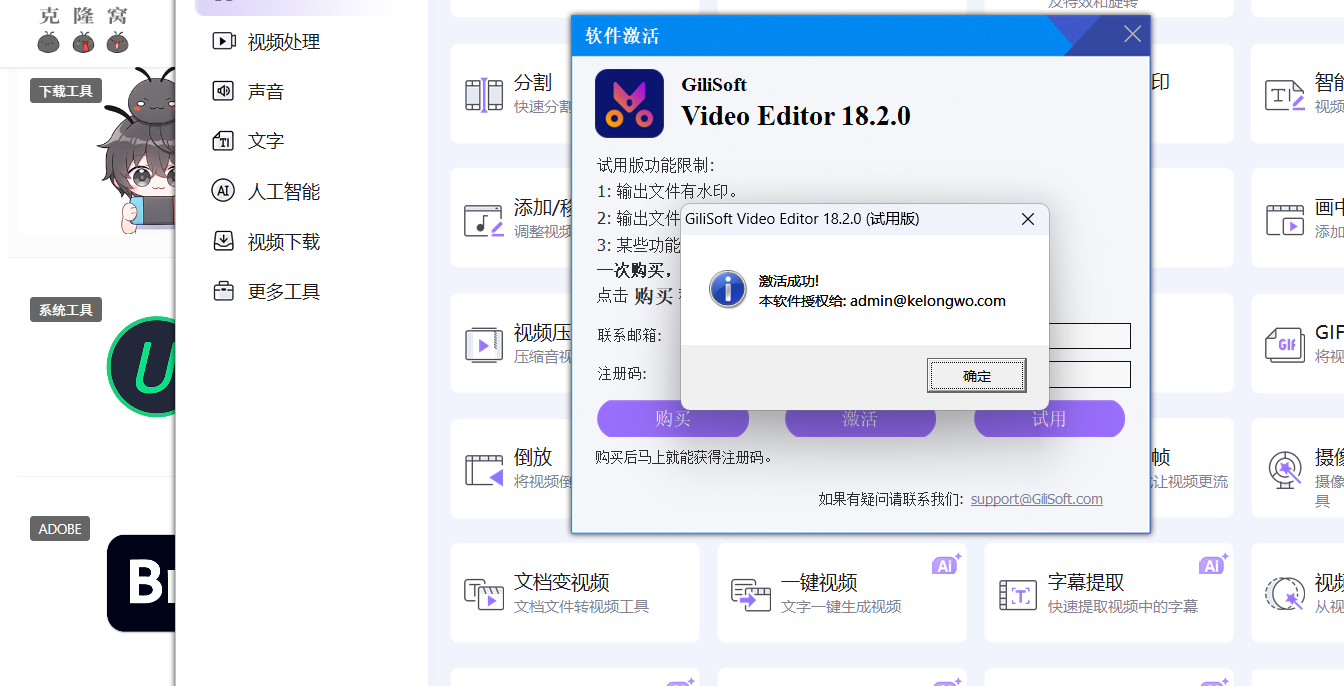Screen dimensions: 1344x686
Task: Click the 文字 text icon
Action: (223, 141)
